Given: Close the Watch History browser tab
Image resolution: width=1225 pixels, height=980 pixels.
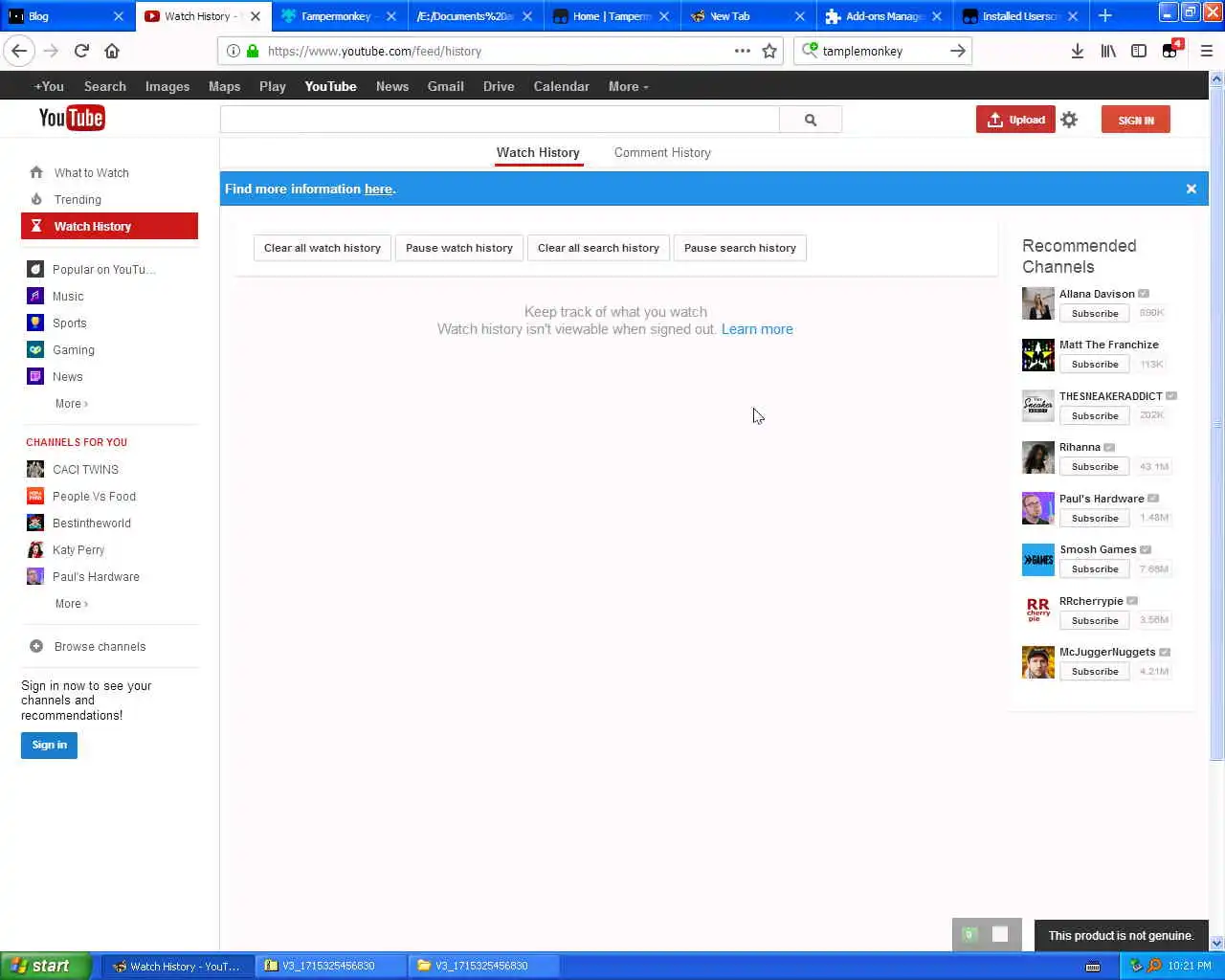Looking at the screenshot, I should [256, 16].
